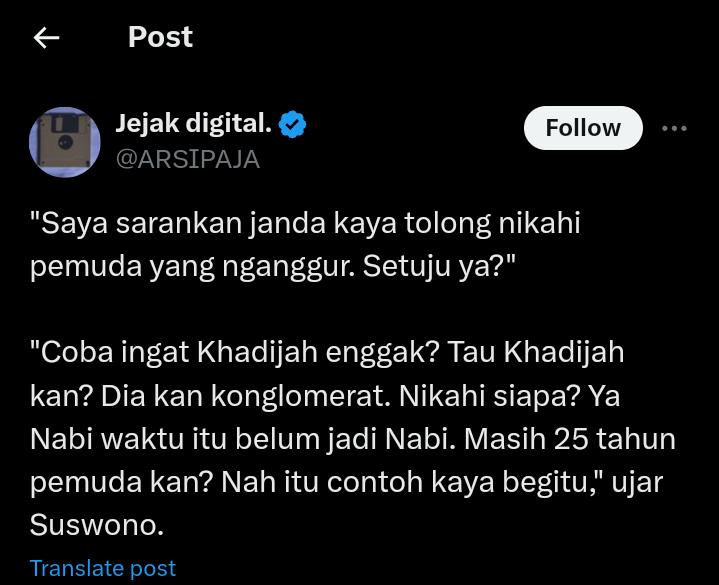719x585 pixels.
Task: Open the Jejak digital. display name
Action: (194, 123)
